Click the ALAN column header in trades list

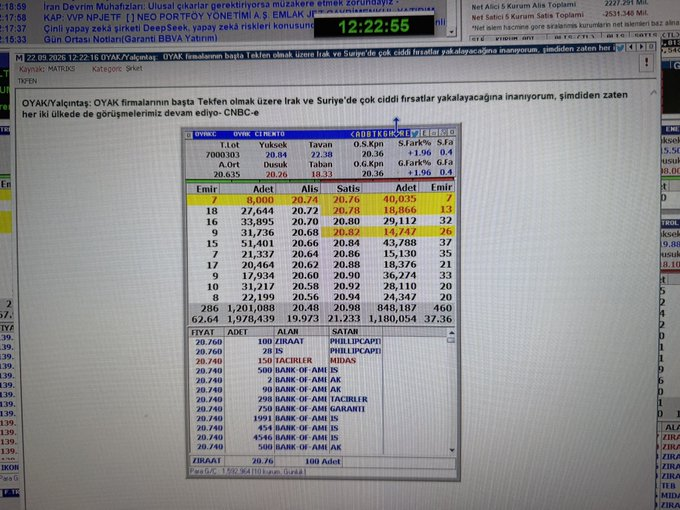coord(288,332)
